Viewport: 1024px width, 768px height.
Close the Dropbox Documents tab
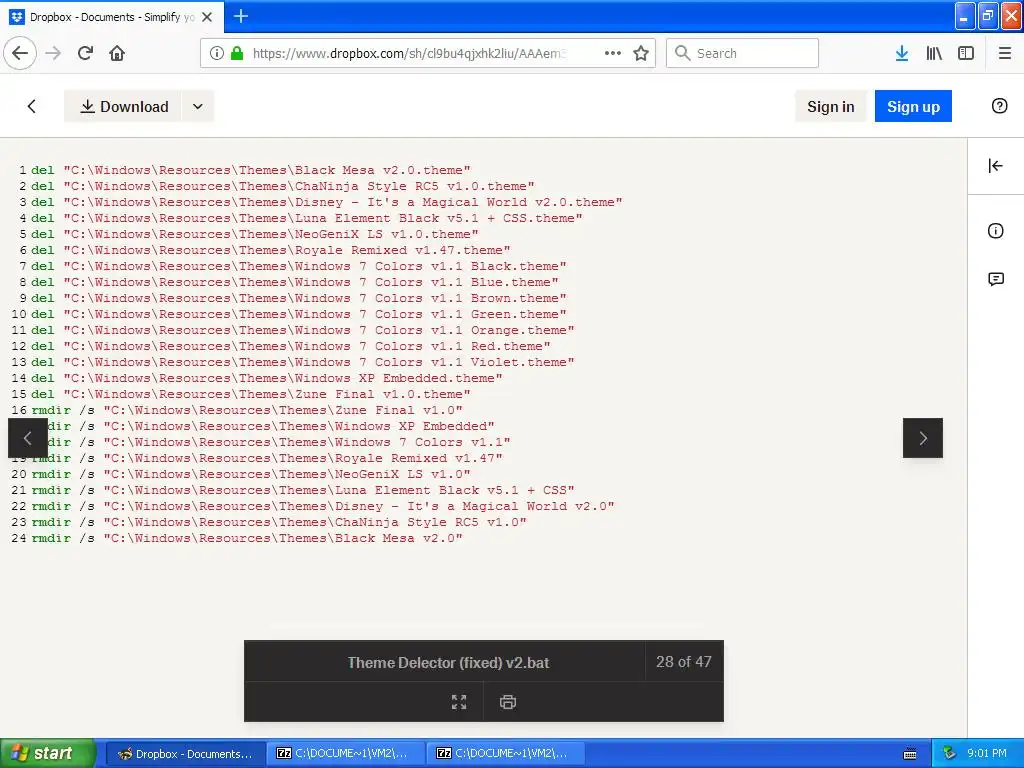pyautogui.click(x=207, y=17)
